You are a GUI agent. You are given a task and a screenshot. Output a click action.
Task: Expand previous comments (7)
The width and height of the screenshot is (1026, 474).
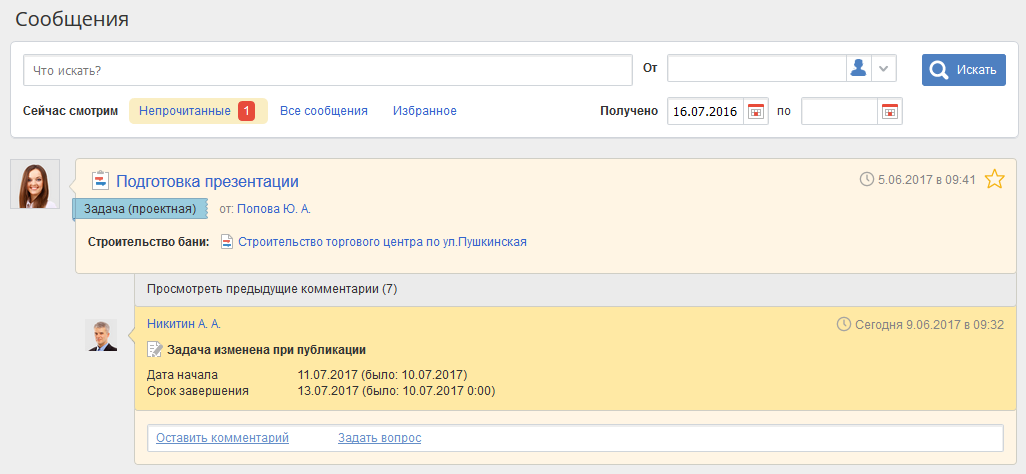click(x=272, y=289)
